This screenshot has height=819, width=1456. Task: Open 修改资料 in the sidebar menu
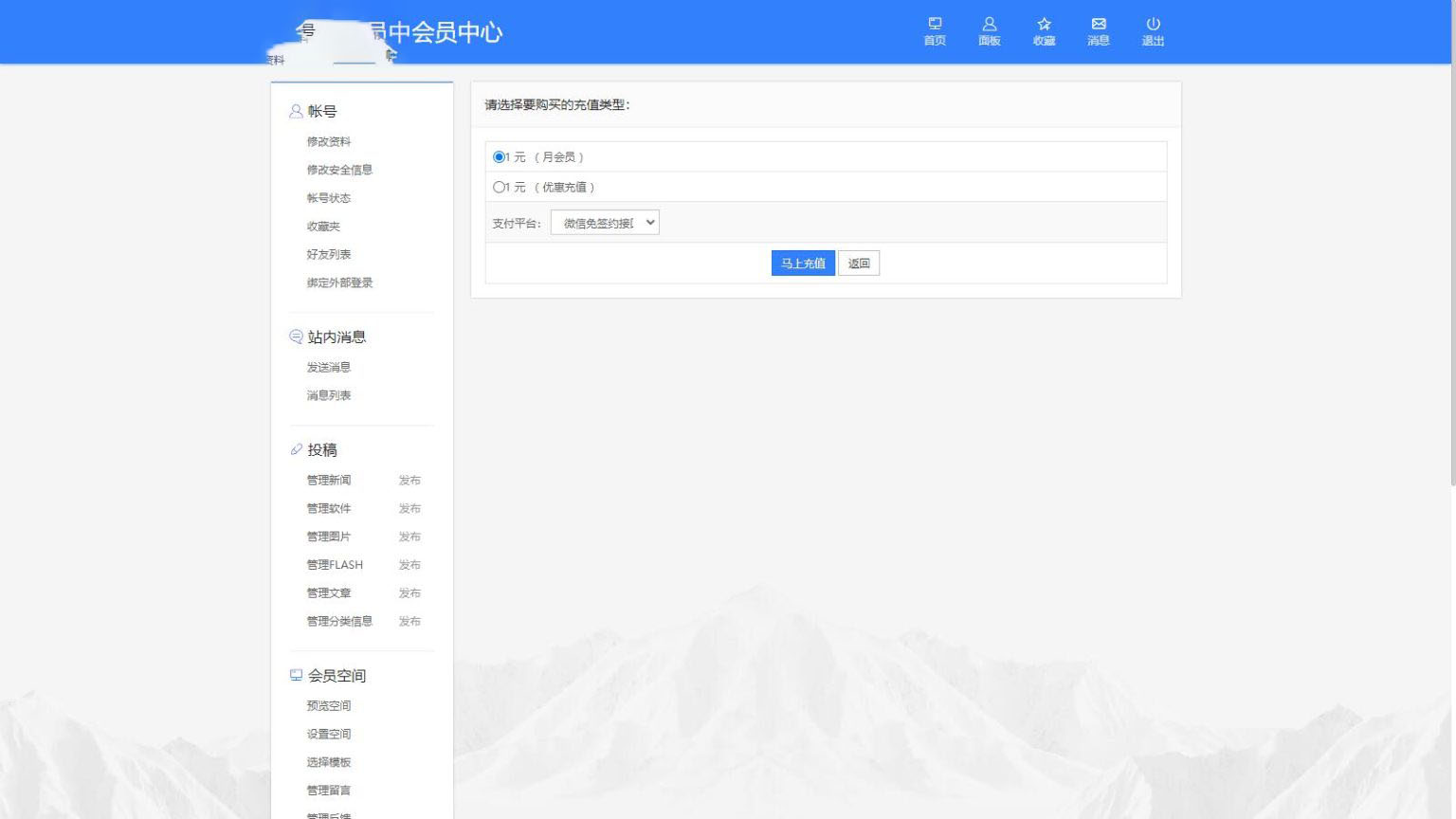click(329, 142)
